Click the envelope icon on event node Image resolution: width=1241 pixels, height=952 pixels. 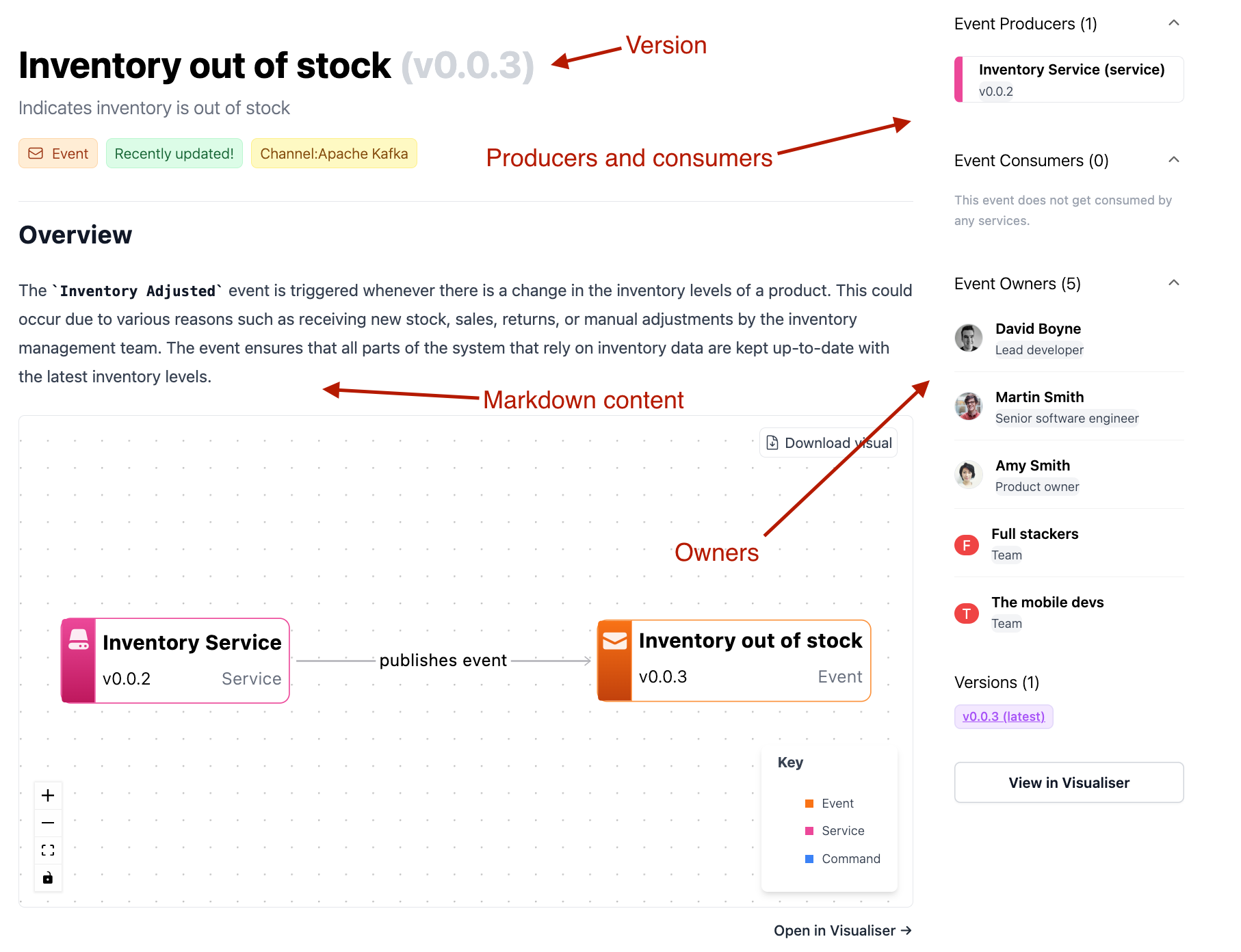(614, 641)
